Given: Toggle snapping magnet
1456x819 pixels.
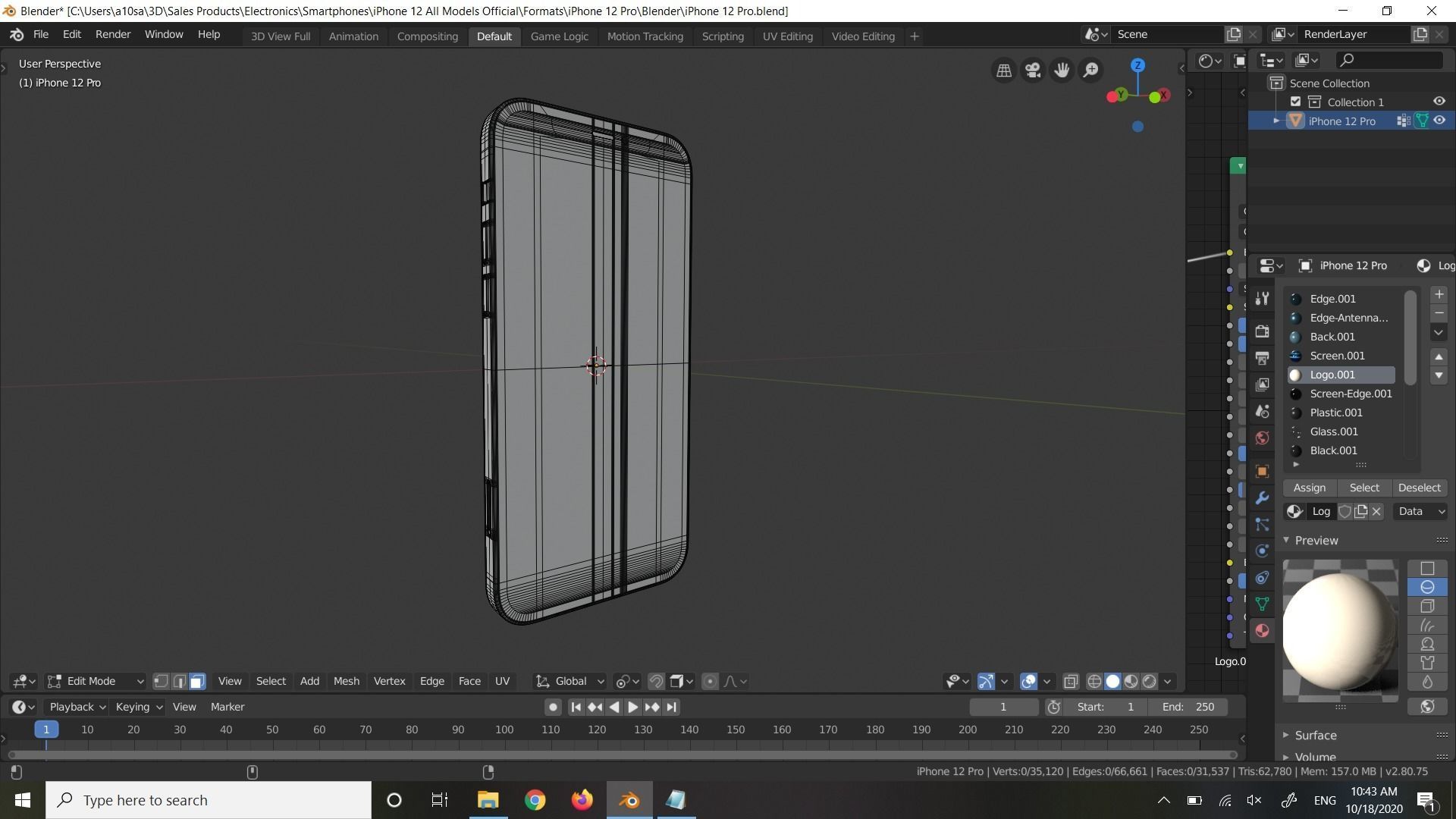Looking at the screenshot, I should 656,681.
